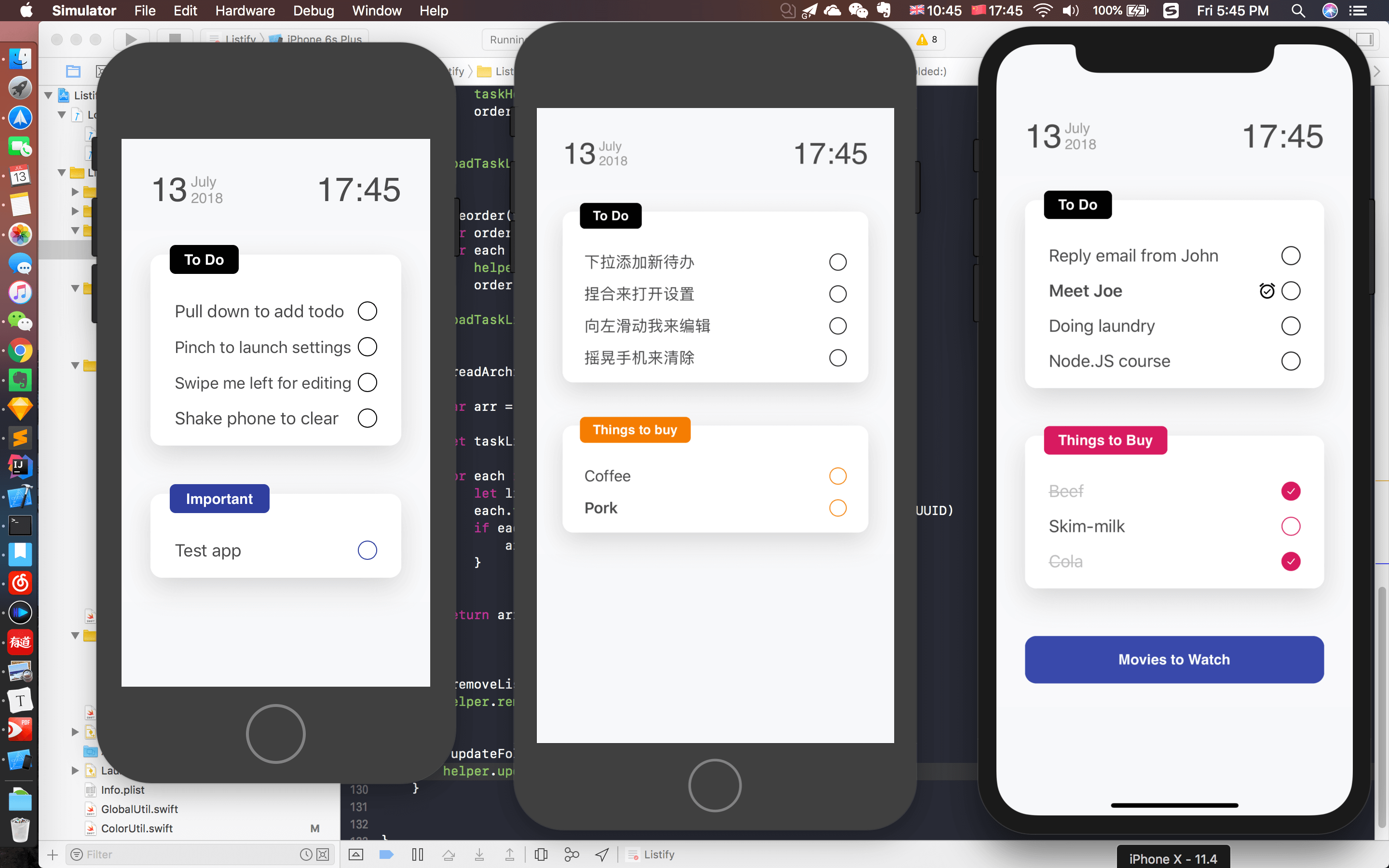The image size is (1389, 868).
Task: Toggle Beef item checkmark in Things to Buy
Action: [x=1290, y=491]
